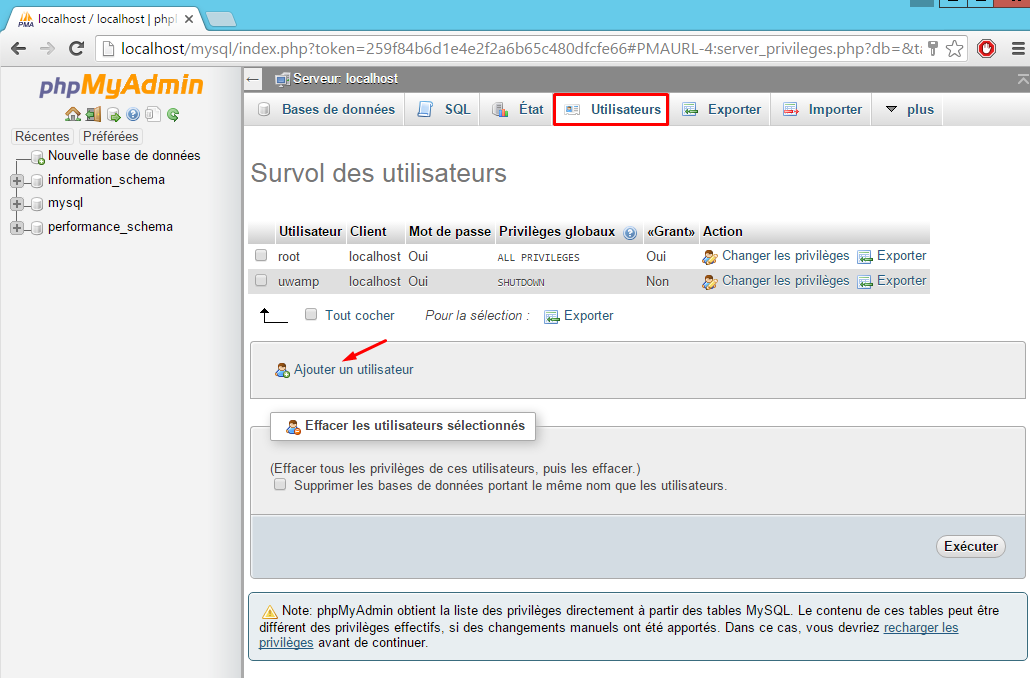
Task: Sort by the Utilisateur column header
Action: click(310, 232)
